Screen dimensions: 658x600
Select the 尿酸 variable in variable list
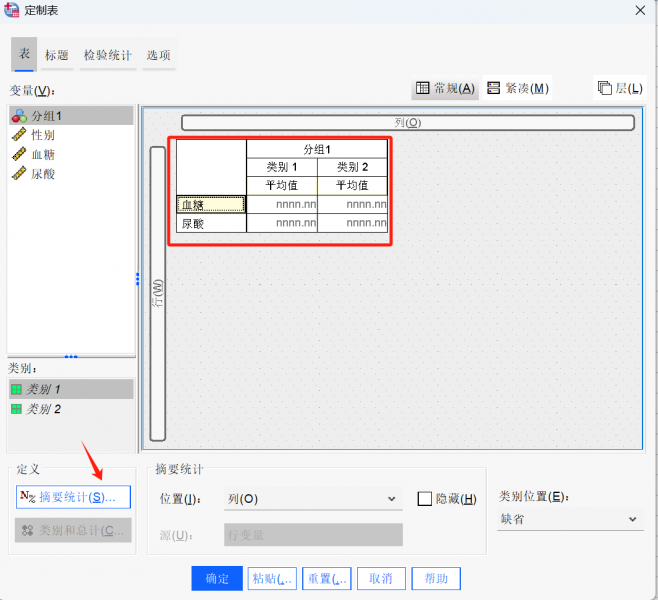pyautogui.click(x=71, y=174)
